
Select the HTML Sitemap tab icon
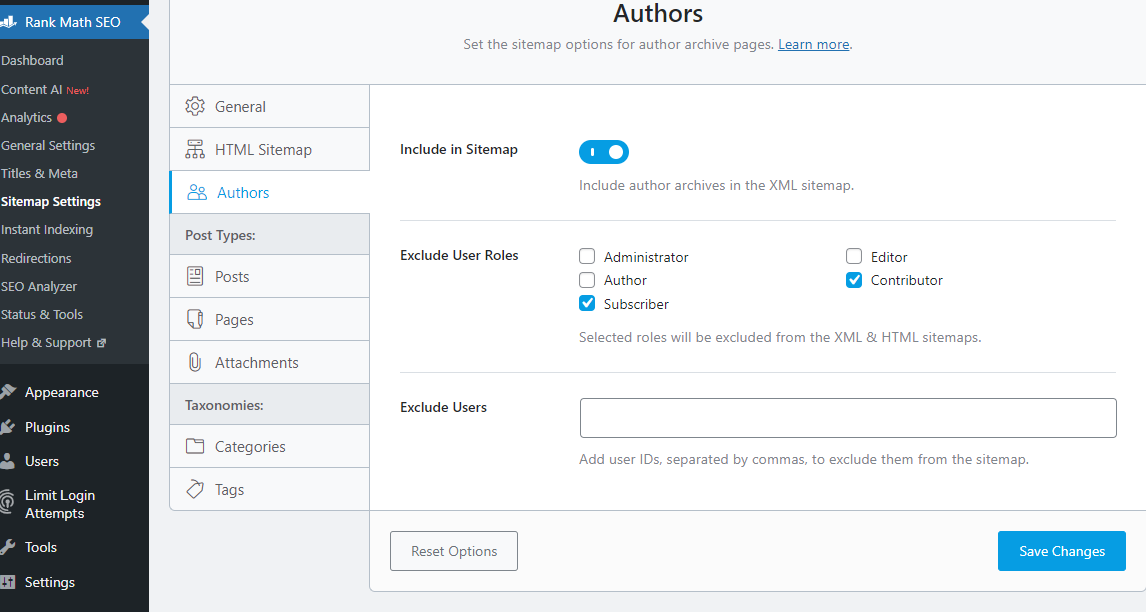[196, 149]
